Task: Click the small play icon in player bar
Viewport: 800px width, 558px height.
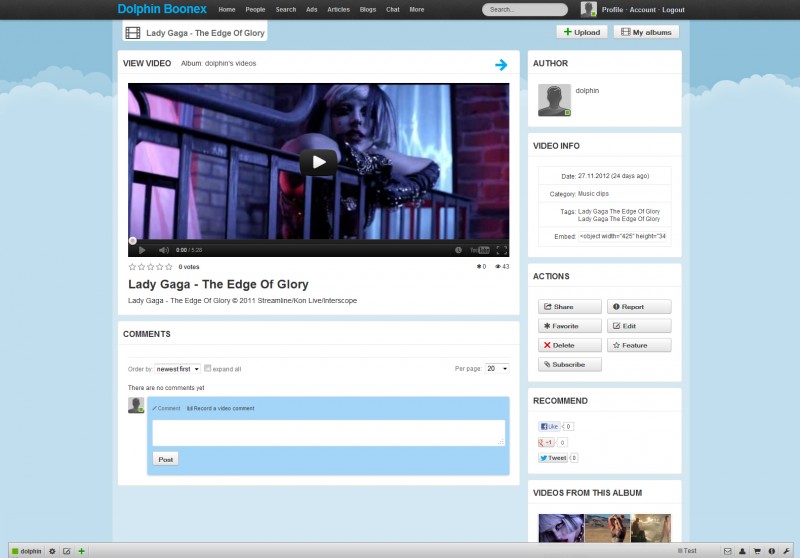Action: pyautogui.click(x=142, y=250)
